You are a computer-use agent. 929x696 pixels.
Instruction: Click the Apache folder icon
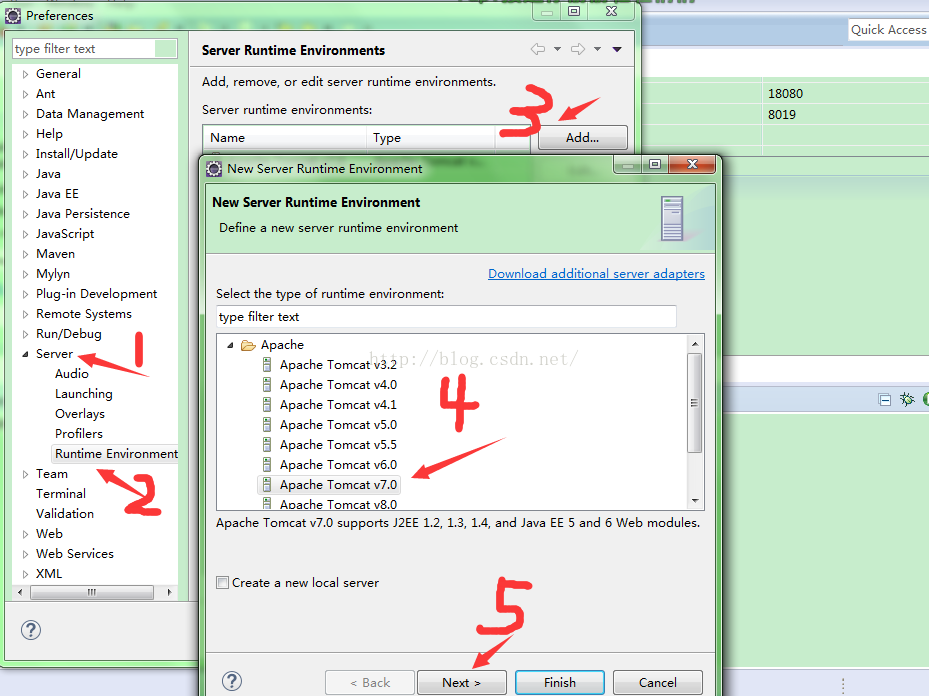(248, 345)
